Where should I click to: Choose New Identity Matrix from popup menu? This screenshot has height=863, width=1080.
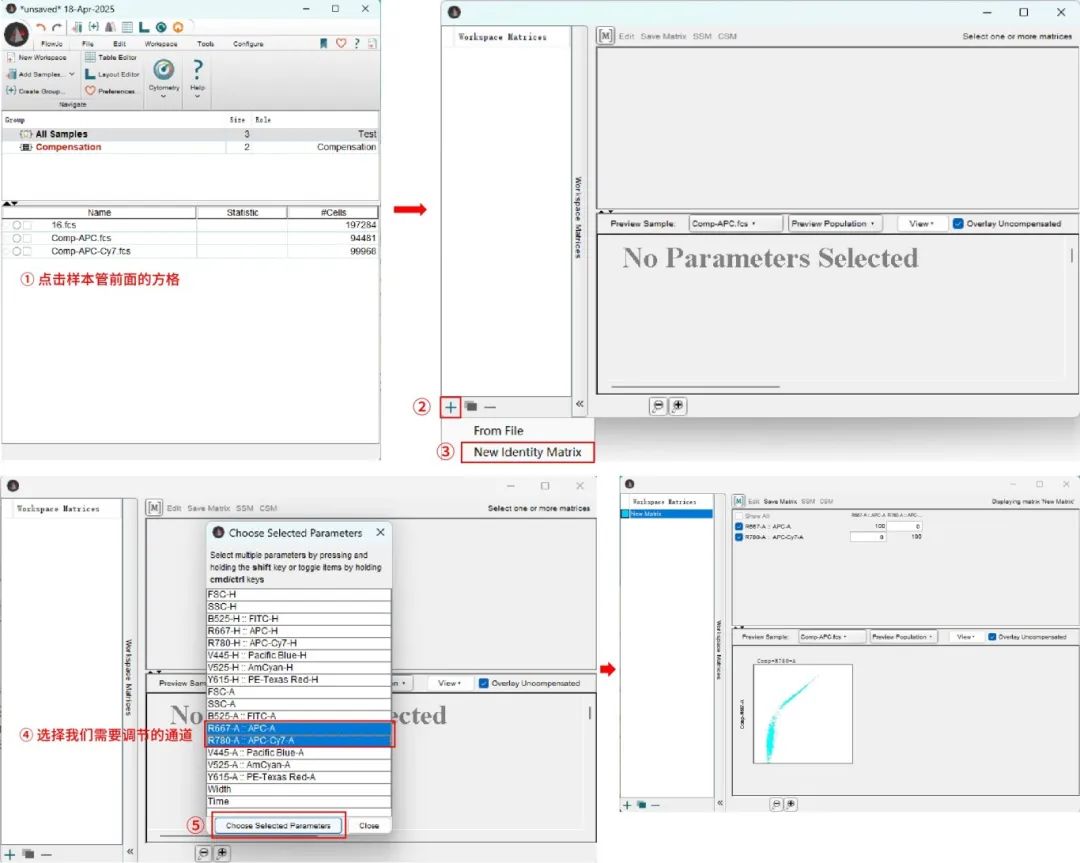527,452
